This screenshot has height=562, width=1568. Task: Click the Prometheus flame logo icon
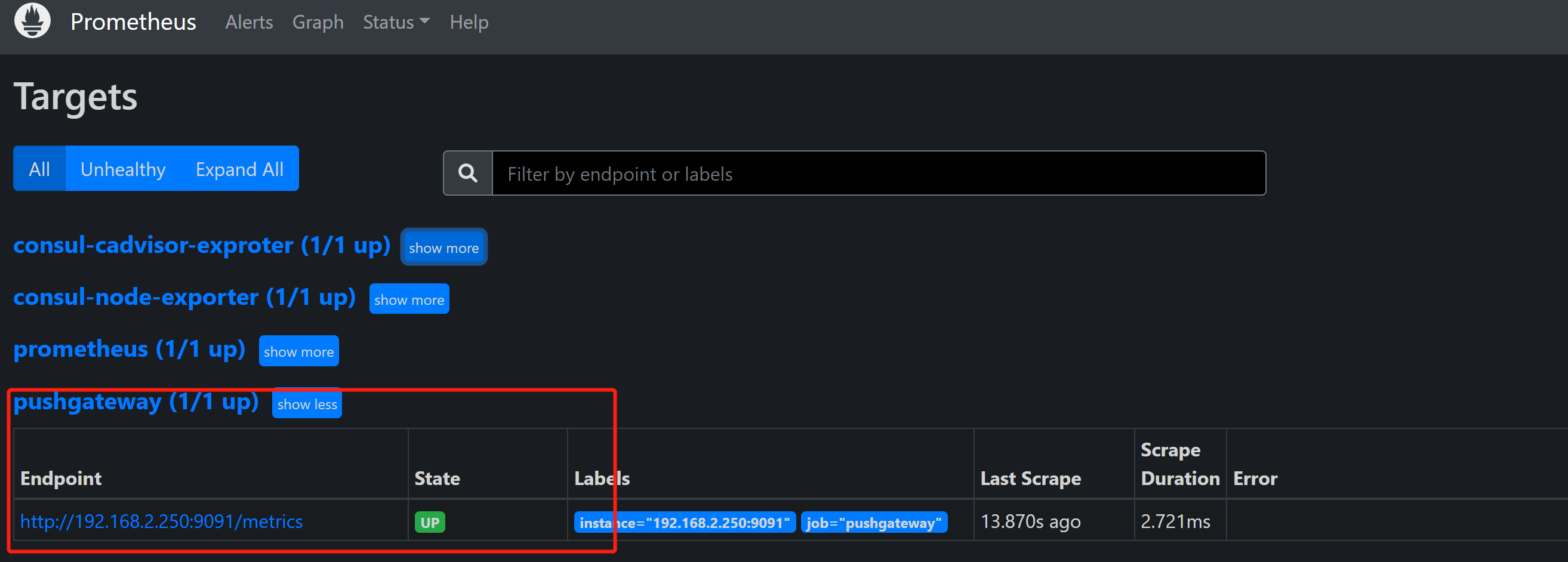point(32,21)
